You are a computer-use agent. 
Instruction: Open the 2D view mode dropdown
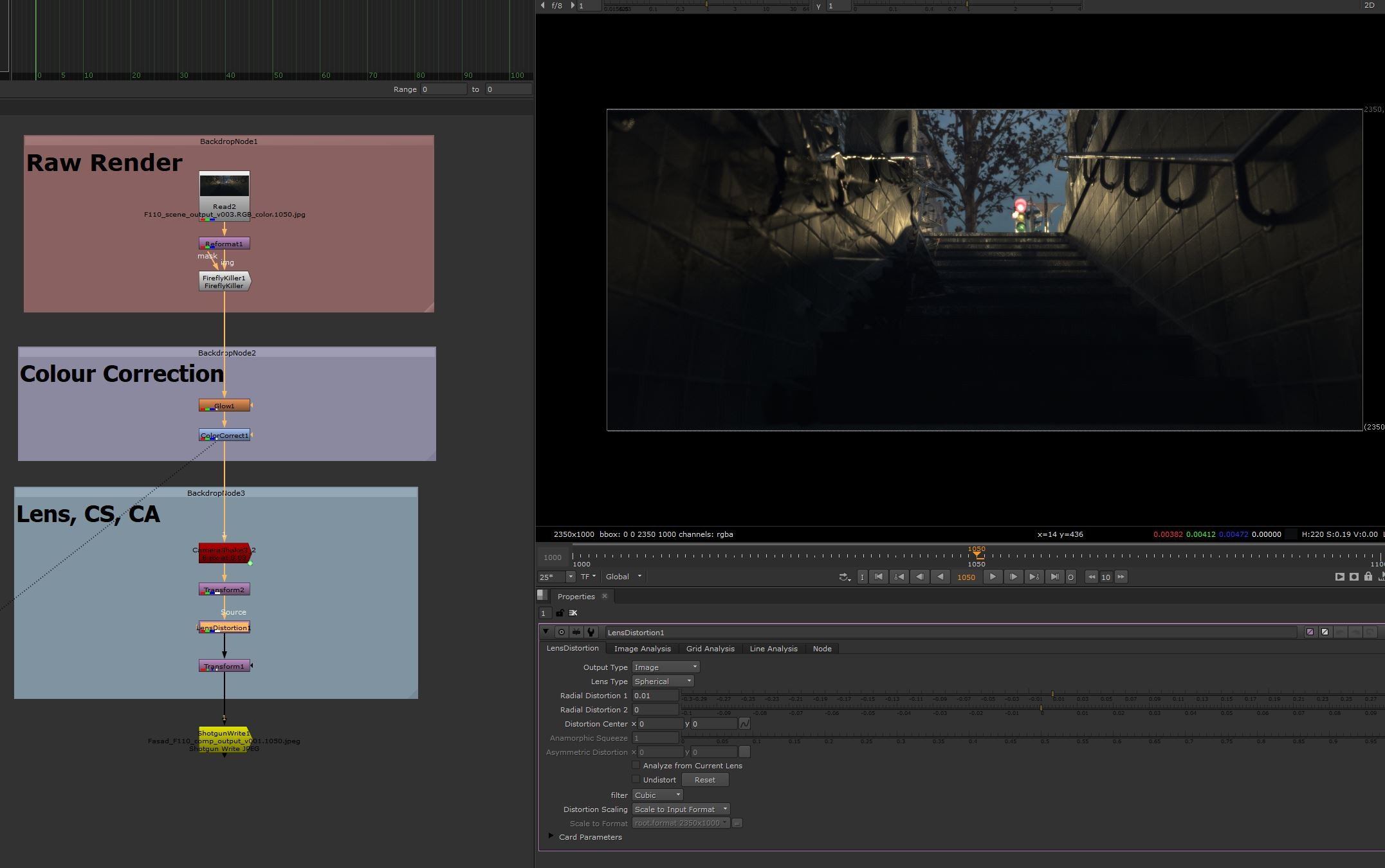tap(1368, 5)
